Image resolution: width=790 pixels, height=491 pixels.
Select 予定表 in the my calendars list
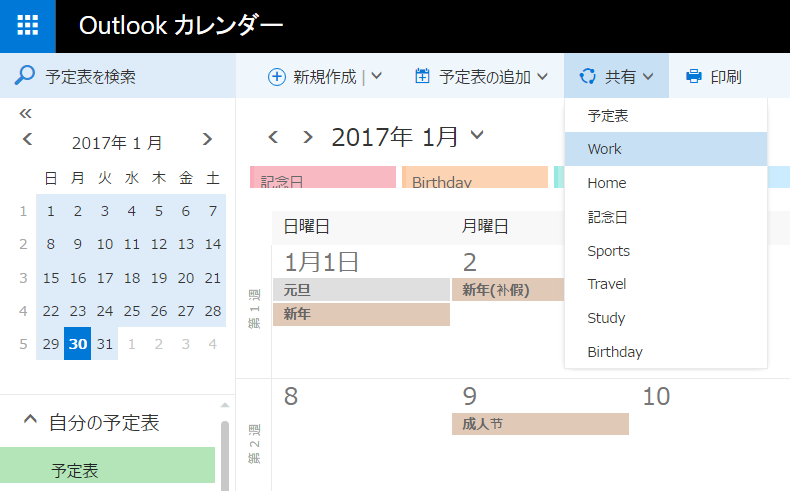click(107, 465)
